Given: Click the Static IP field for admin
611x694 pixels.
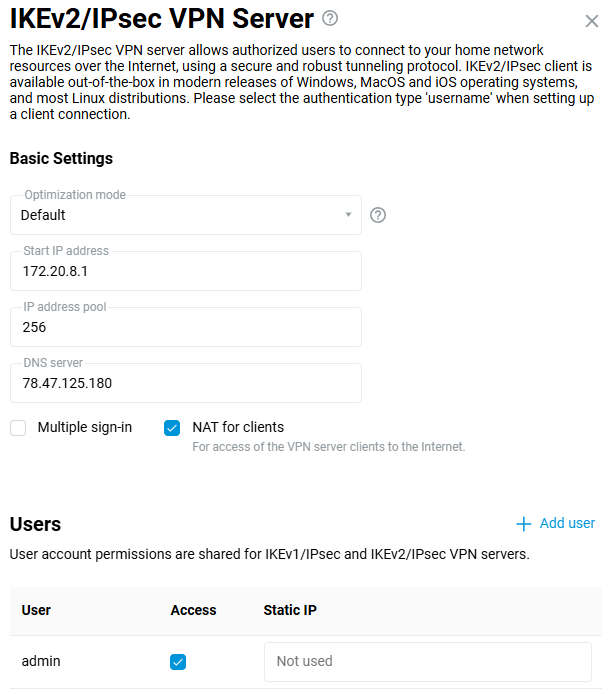Looking at the screenshot, I should click(x=427, y=661).
